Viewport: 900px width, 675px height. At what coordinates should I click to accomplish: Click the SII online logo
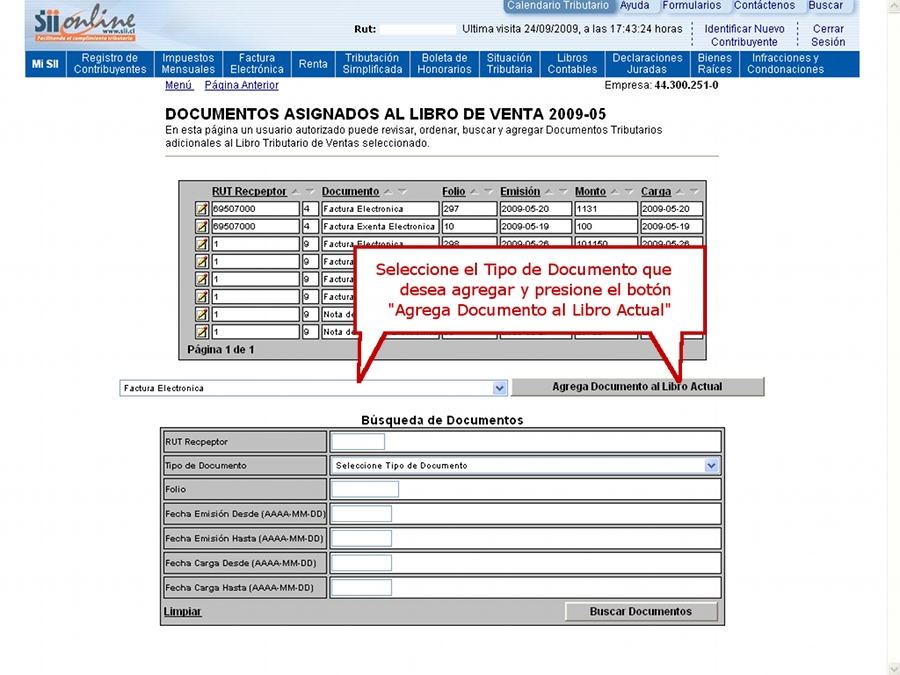click(85, 24)
